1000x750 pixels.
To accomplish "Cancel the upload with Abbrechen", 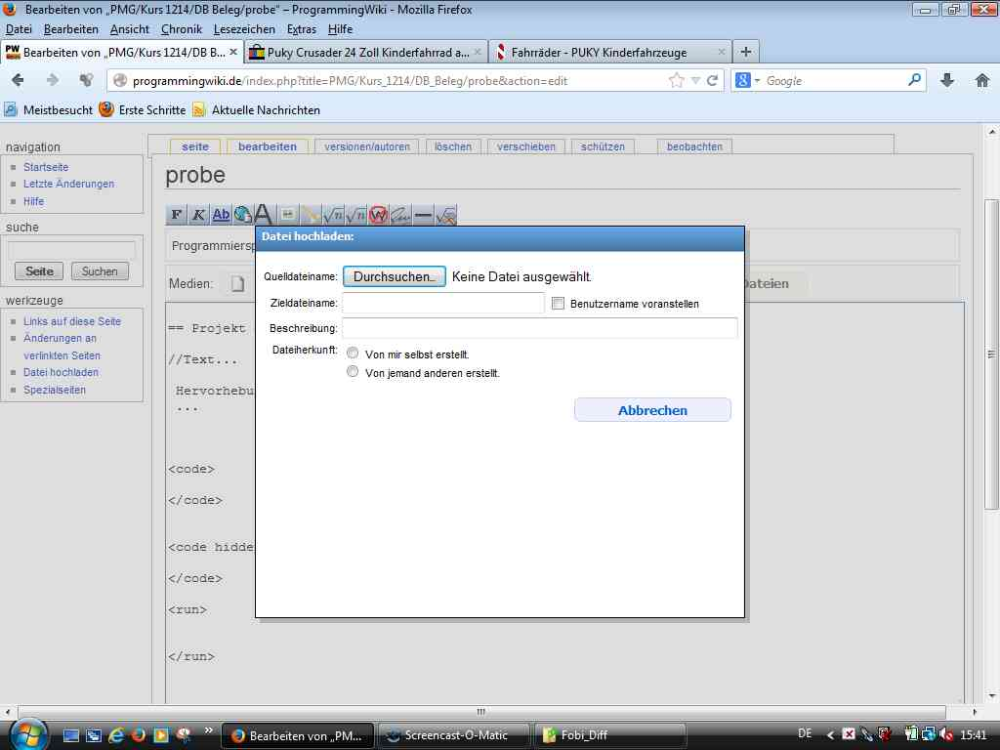I will click(x=652, y=410).
